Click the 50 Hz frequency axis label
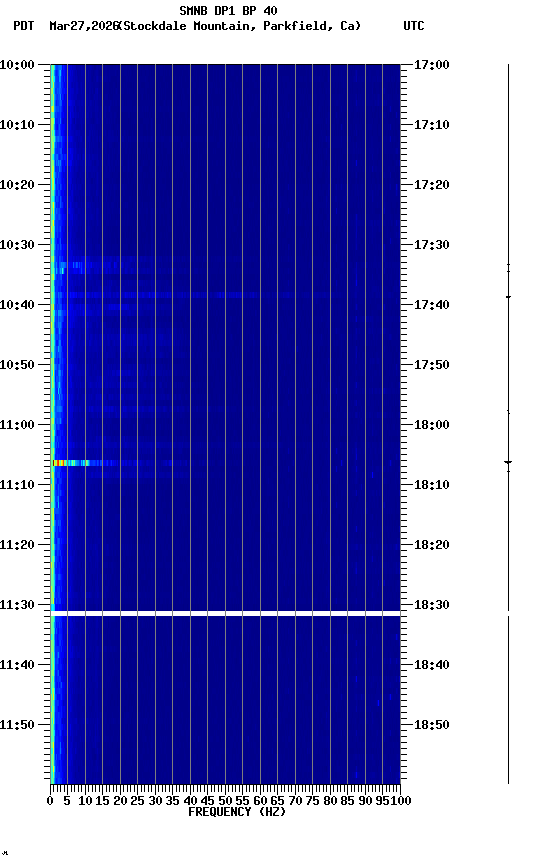This screenshot has height=864, width=552. (225, 801)
